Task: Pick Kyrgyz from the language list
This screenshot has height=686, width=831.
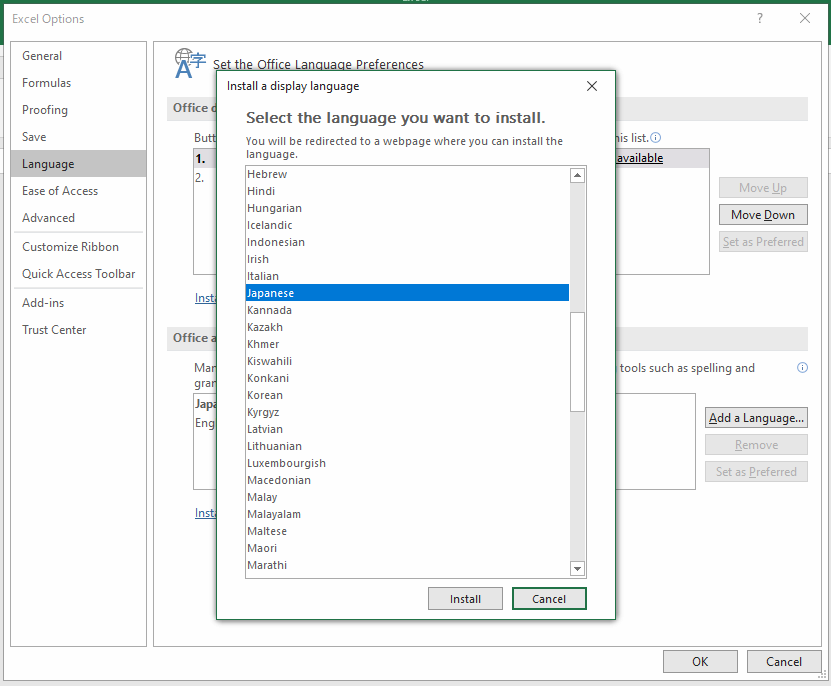Action: click(x=407, y=412)
